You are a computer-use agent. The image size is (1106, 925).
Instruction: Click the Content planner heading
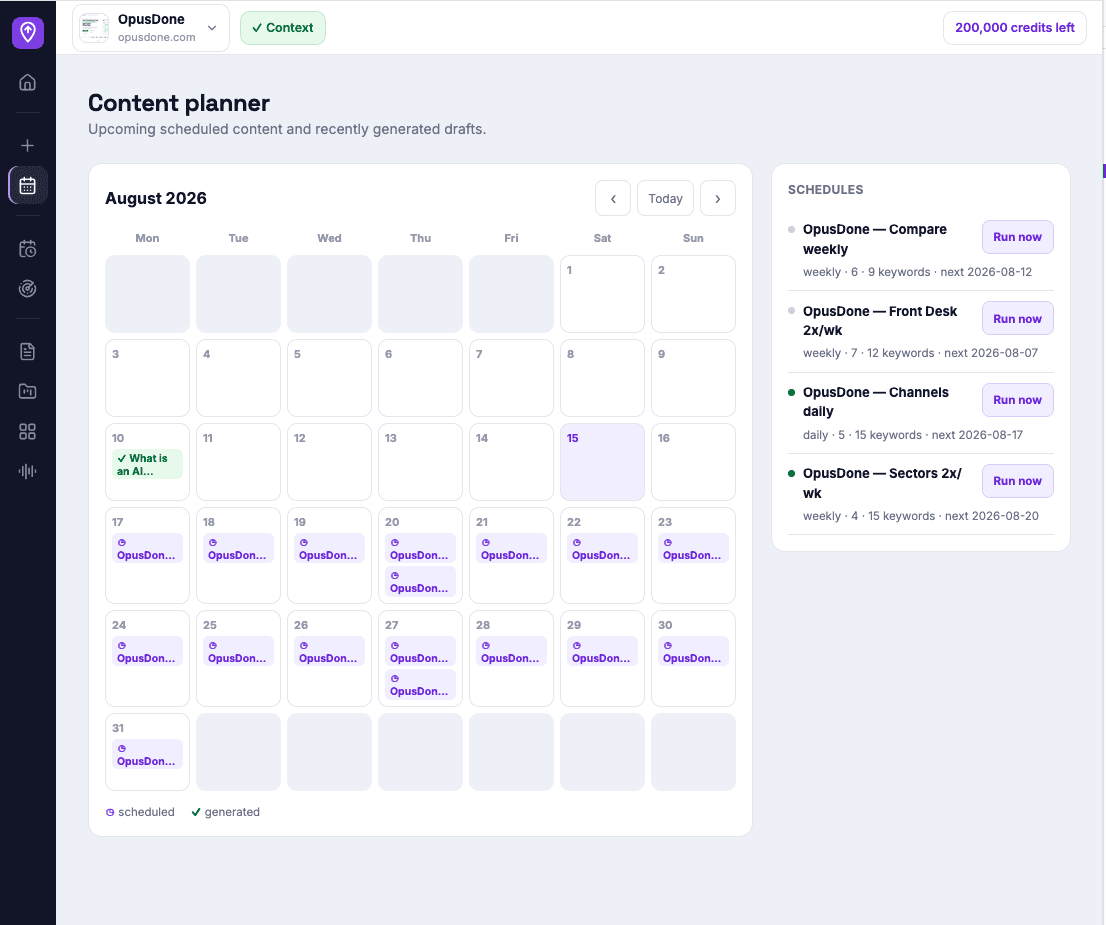[178, 103]
